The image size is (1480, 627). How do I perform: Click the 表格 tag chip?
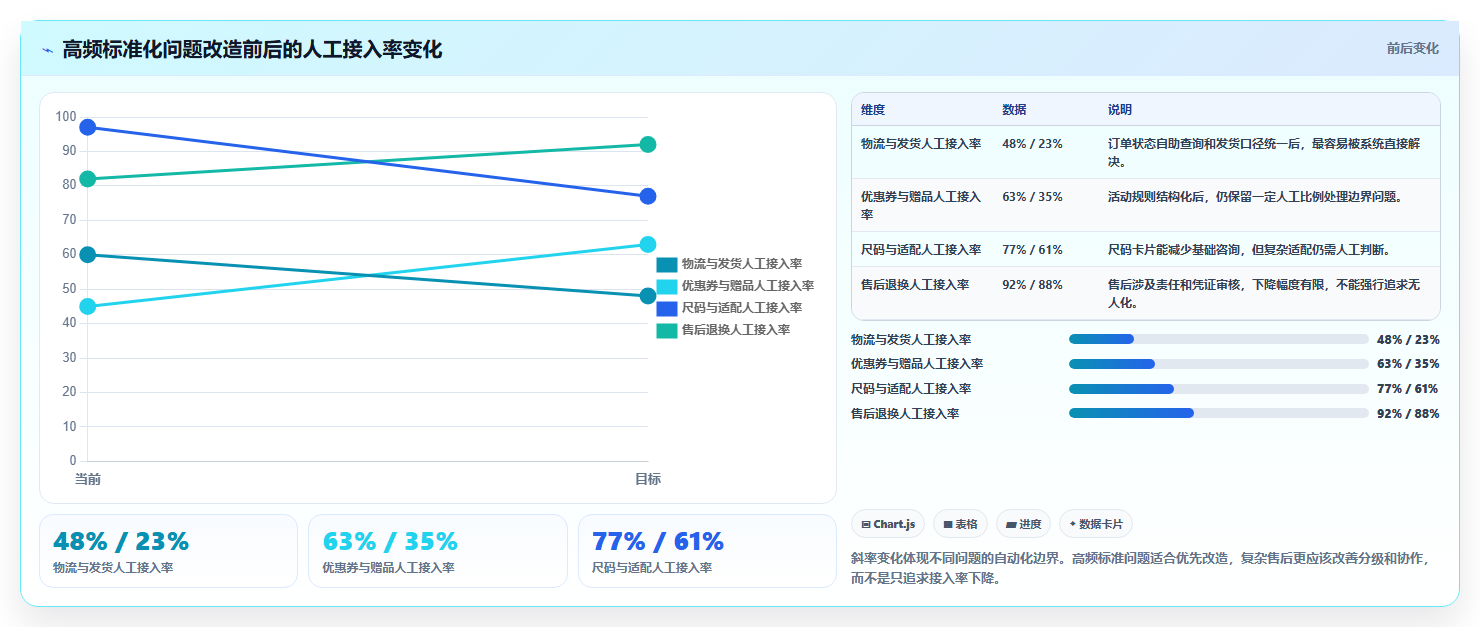[x=960, y=524]
